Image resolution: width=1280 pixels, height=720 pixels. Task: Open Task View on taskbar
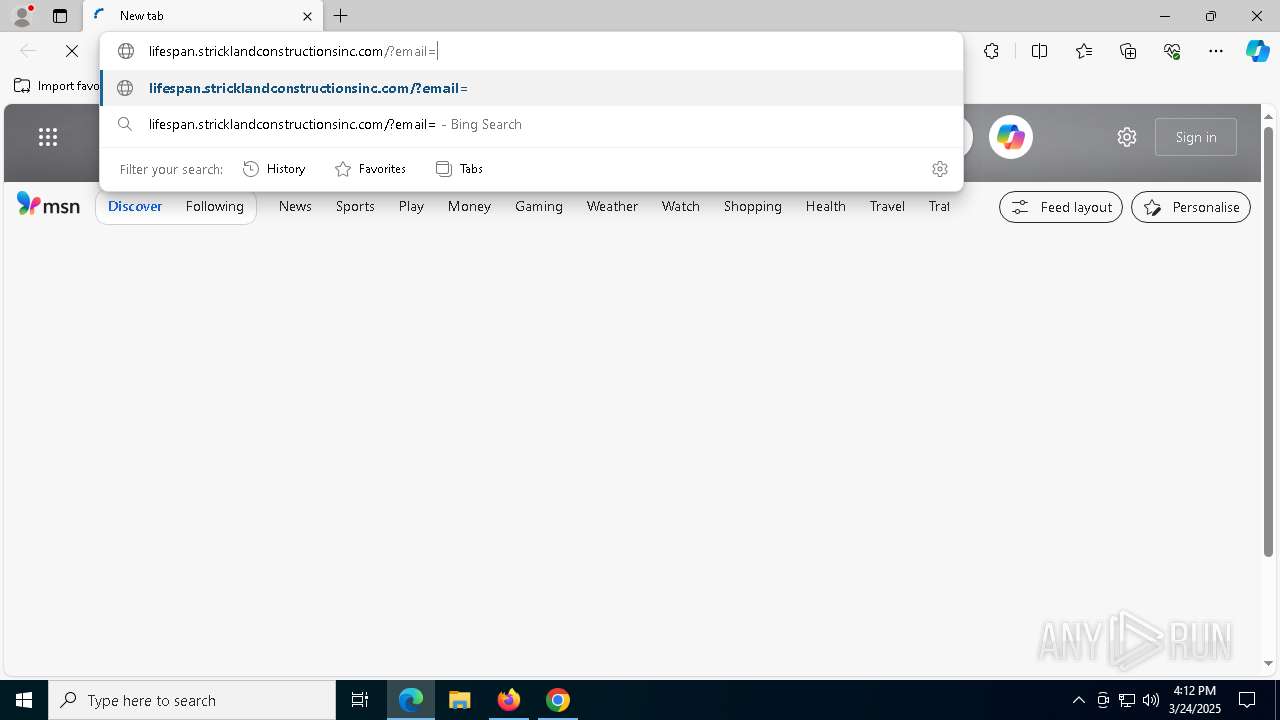[360, 700]
